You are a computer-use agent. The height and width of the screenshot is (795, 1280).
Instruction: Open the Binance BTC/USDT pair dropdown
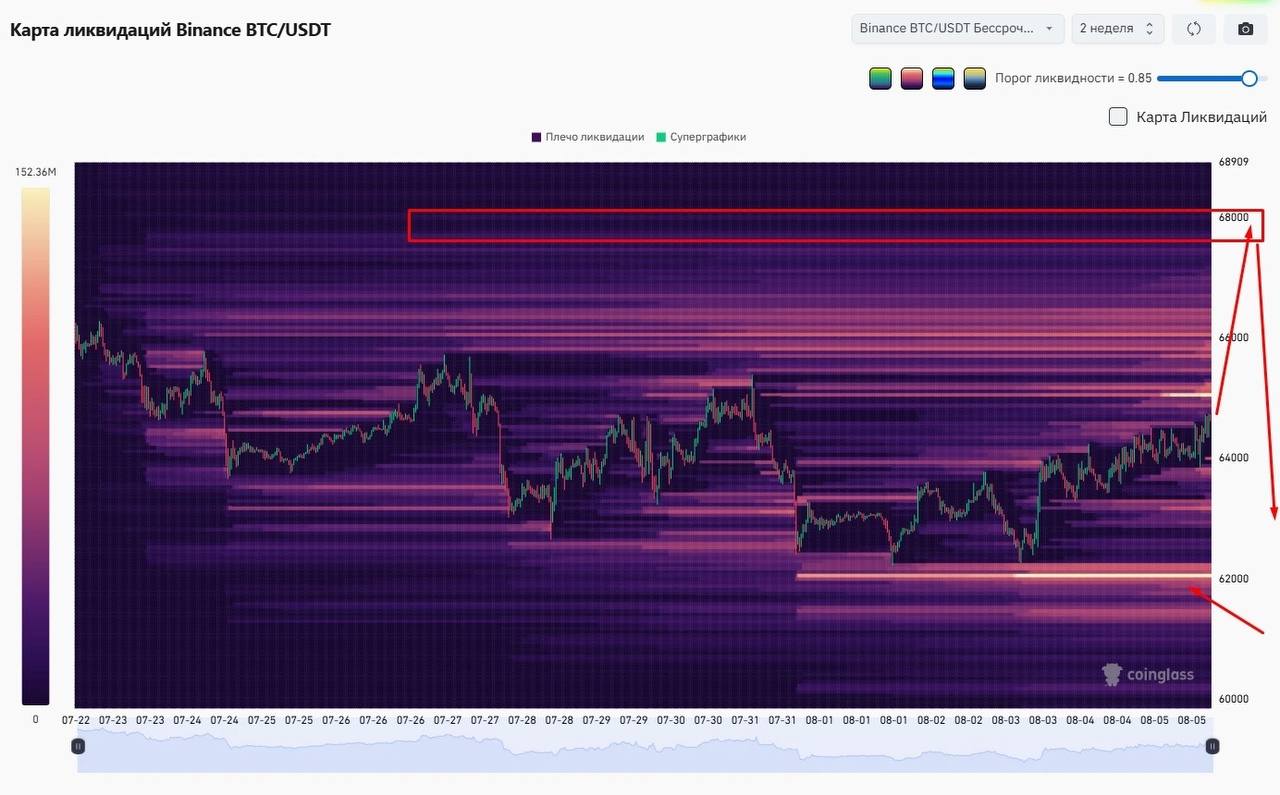point(957,29)
